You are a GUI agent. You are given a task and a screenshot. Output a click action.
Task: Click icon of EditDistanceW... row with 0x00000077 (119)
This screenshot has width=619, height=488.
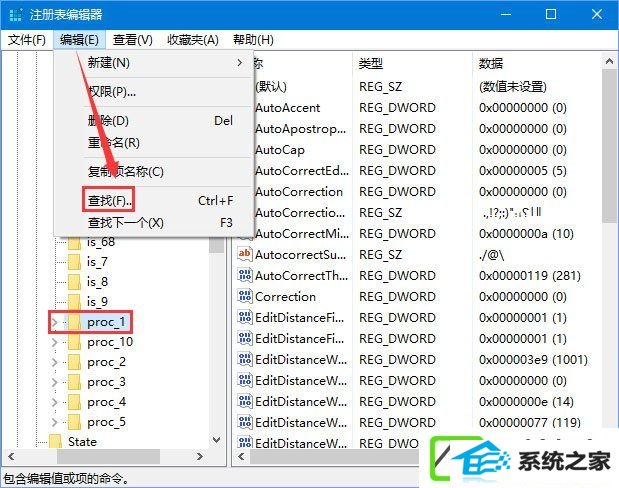244,422
